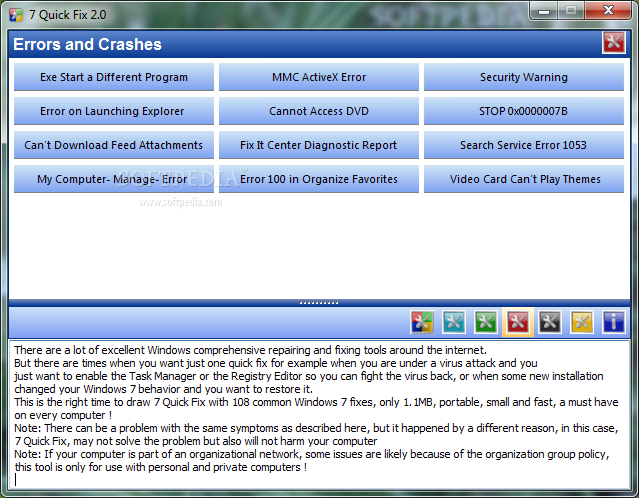Run the STOP 0x0000007B fix

(x=524, y=111)
